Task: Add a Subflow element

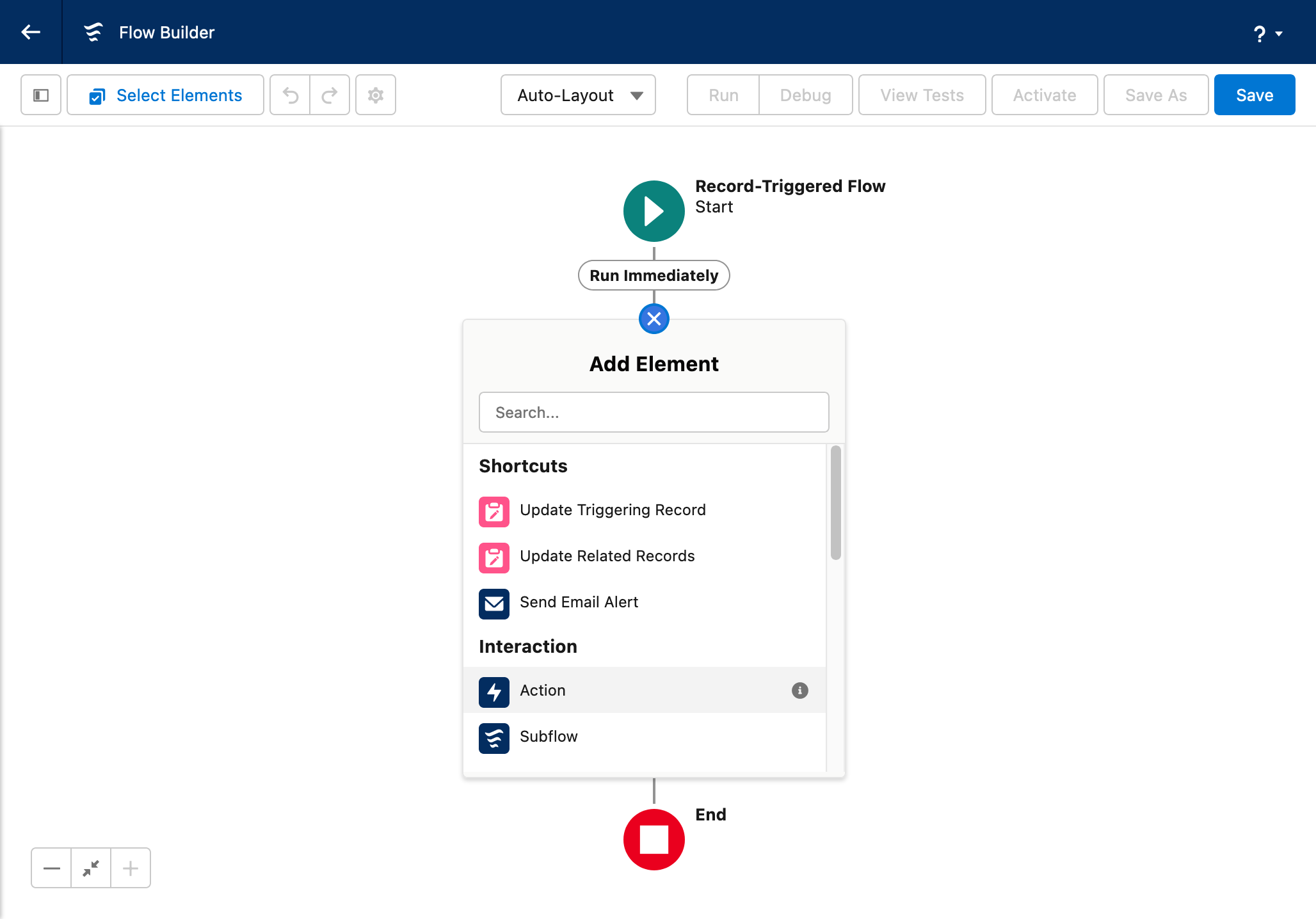Action: tap(548, 737)
